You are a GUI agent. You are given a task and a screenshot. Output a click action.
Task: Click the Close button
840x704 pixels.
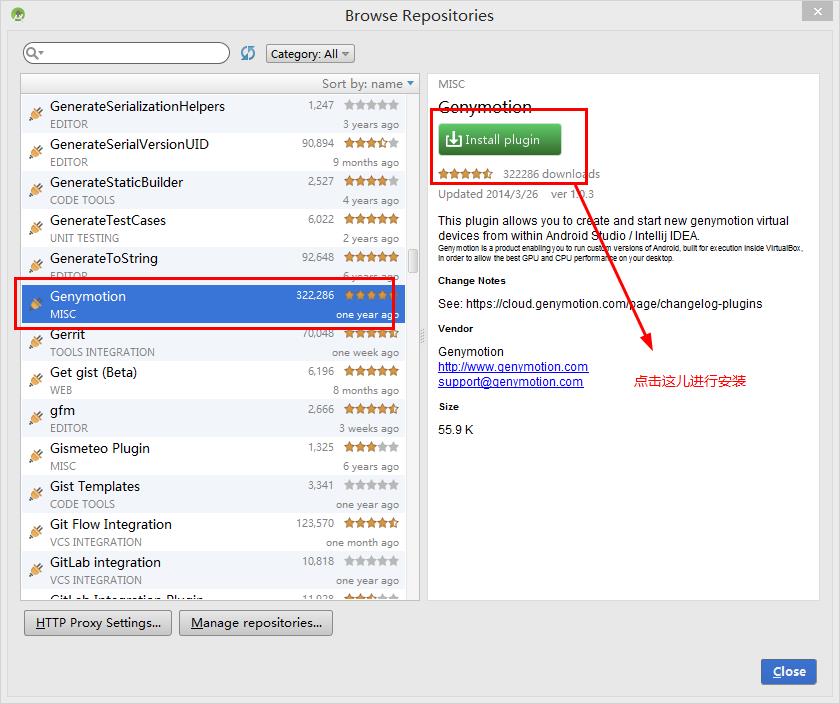point(789,671)
